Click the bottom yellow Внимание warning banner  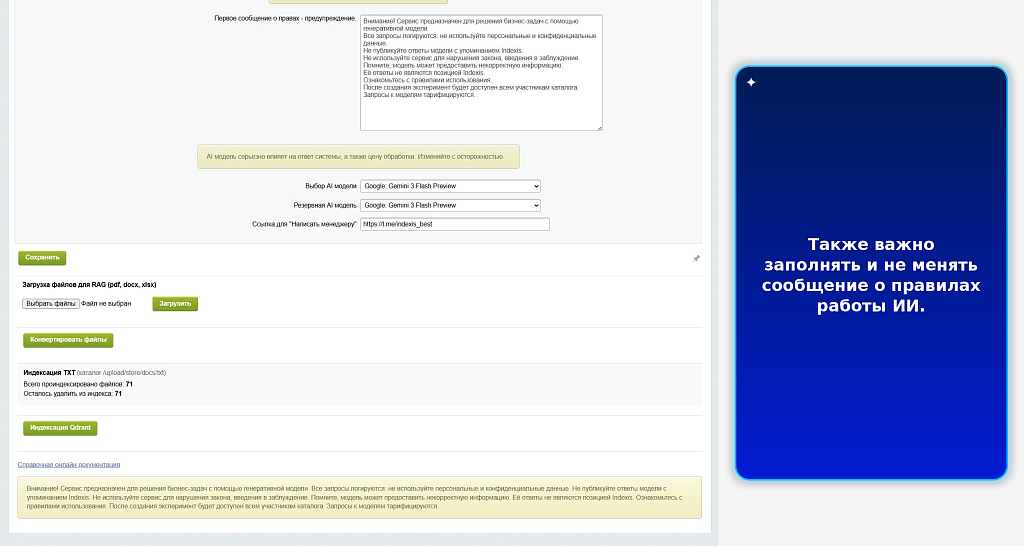[359, 498]
